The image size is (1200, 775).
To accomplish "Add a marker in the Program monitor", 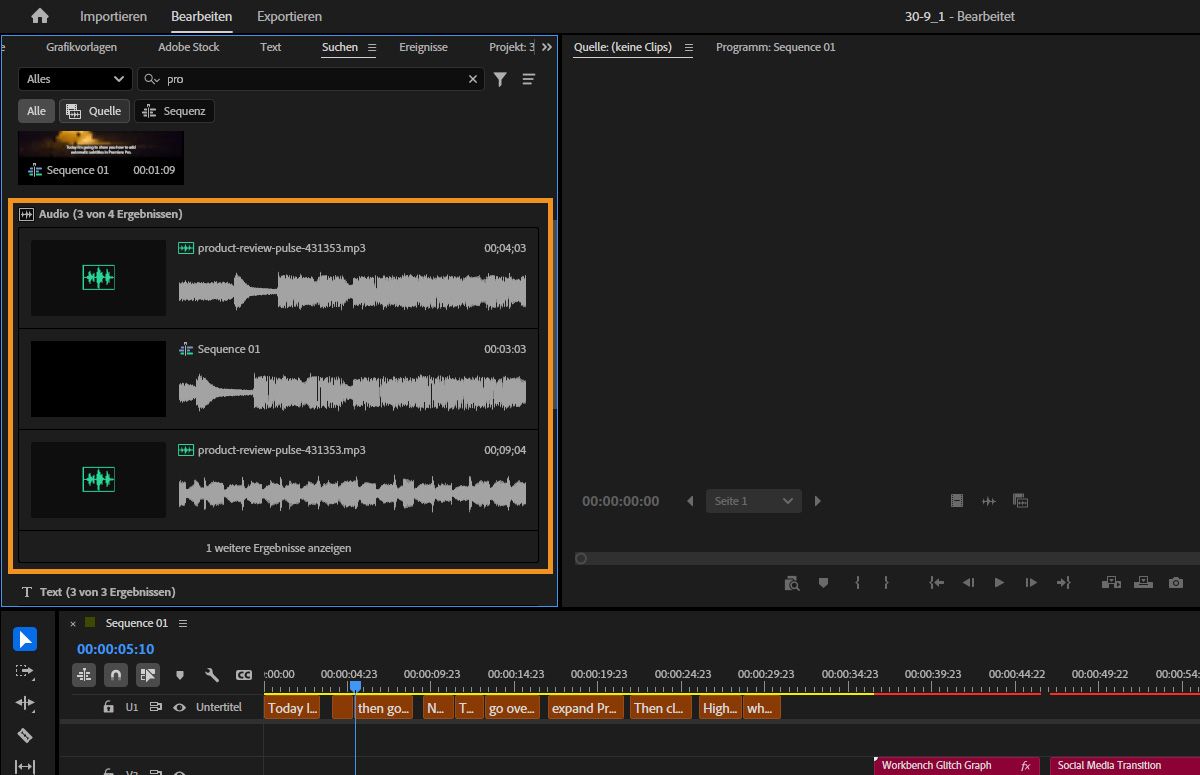I will click(x=823, y=582).
